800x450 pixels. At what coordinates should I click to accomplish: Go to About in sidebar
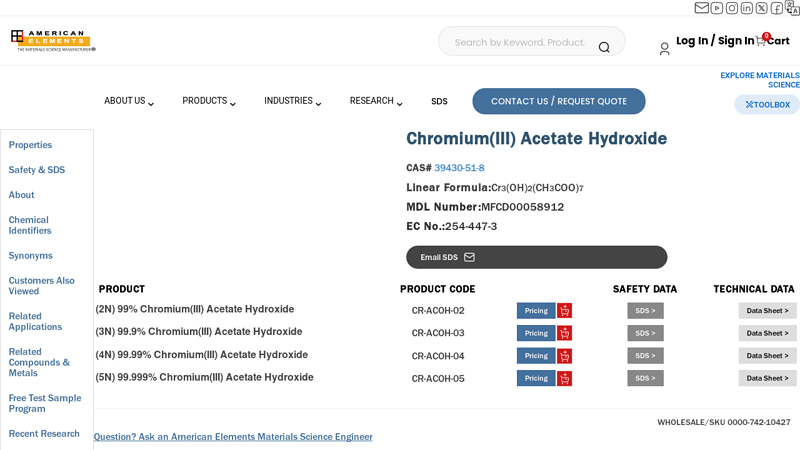[21, 195]
